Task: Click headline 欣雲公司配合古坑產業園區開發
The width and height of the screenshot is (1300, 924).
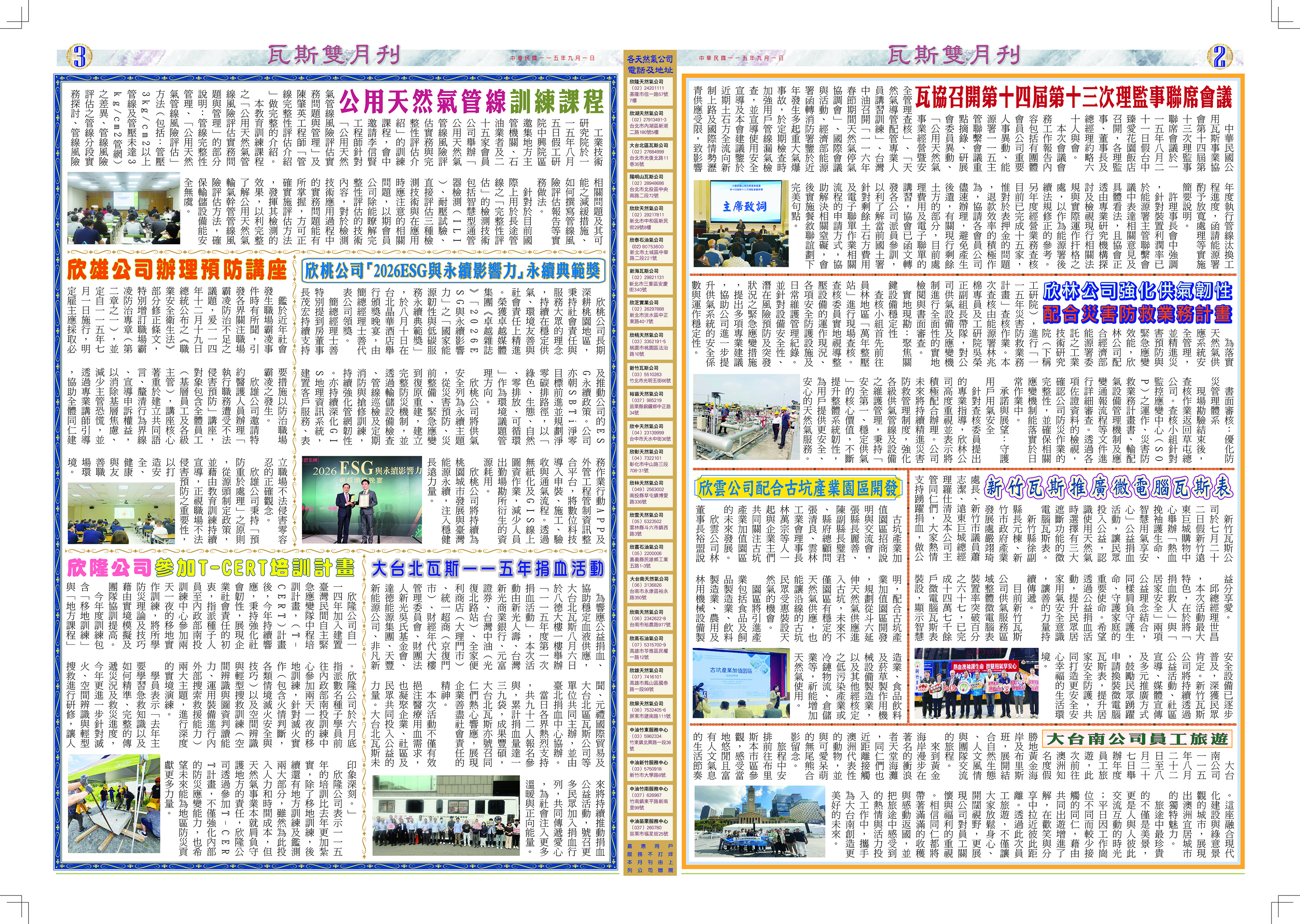Action: pyautogui.click(x=798, y=487)
